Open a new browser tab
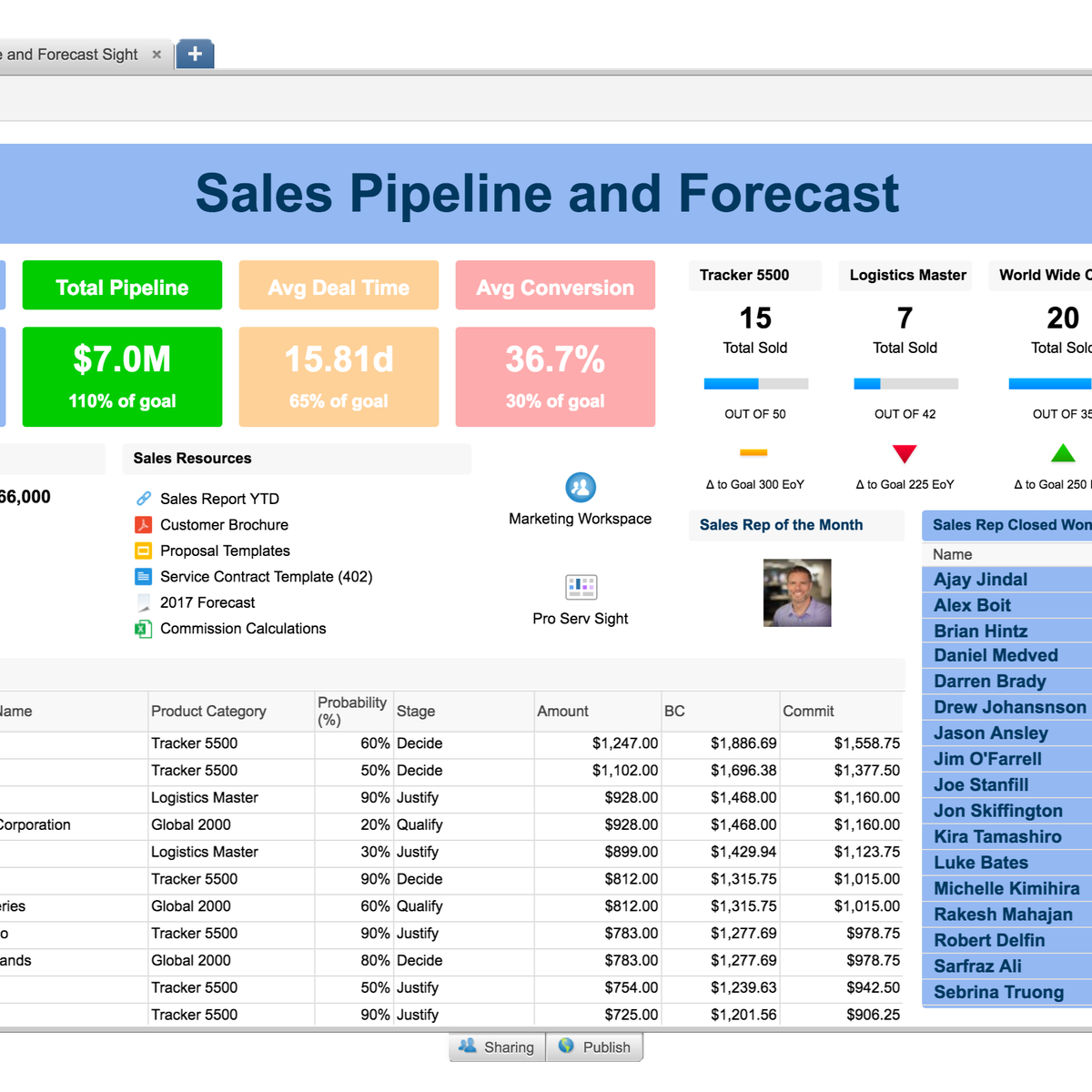 [194, 54]
